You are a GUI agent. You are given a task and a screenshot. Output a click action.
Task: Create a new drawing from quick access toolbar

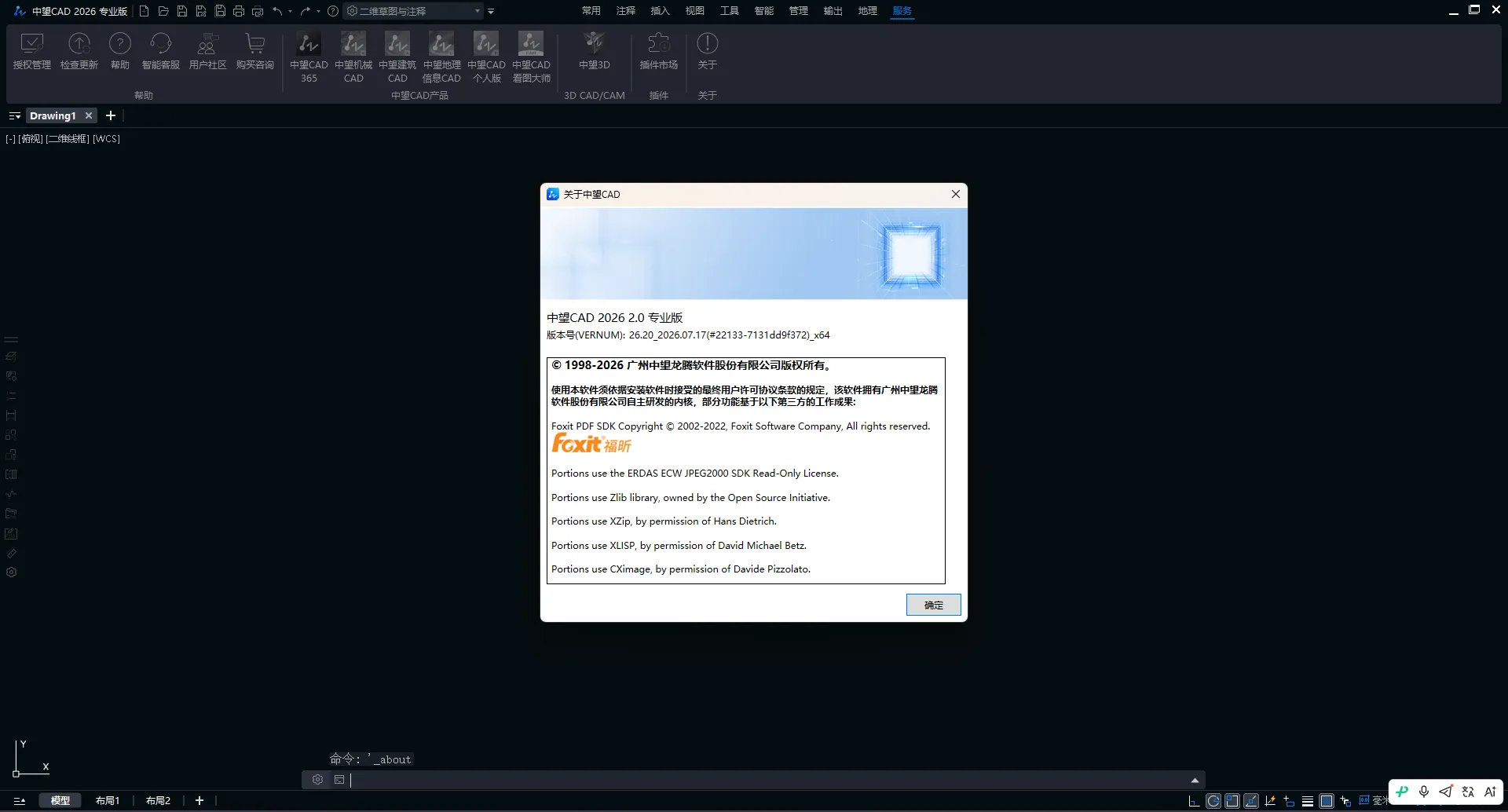click(145, 11)
